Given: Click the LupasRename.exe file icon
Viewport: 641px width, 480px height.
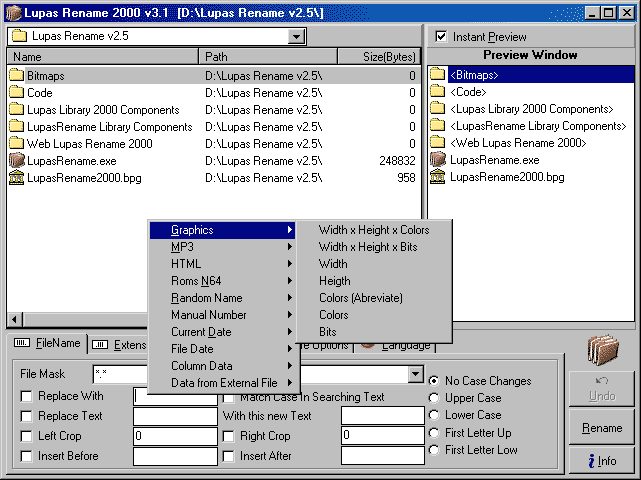Looking at the screenshot, I should [x=17, y=160].
